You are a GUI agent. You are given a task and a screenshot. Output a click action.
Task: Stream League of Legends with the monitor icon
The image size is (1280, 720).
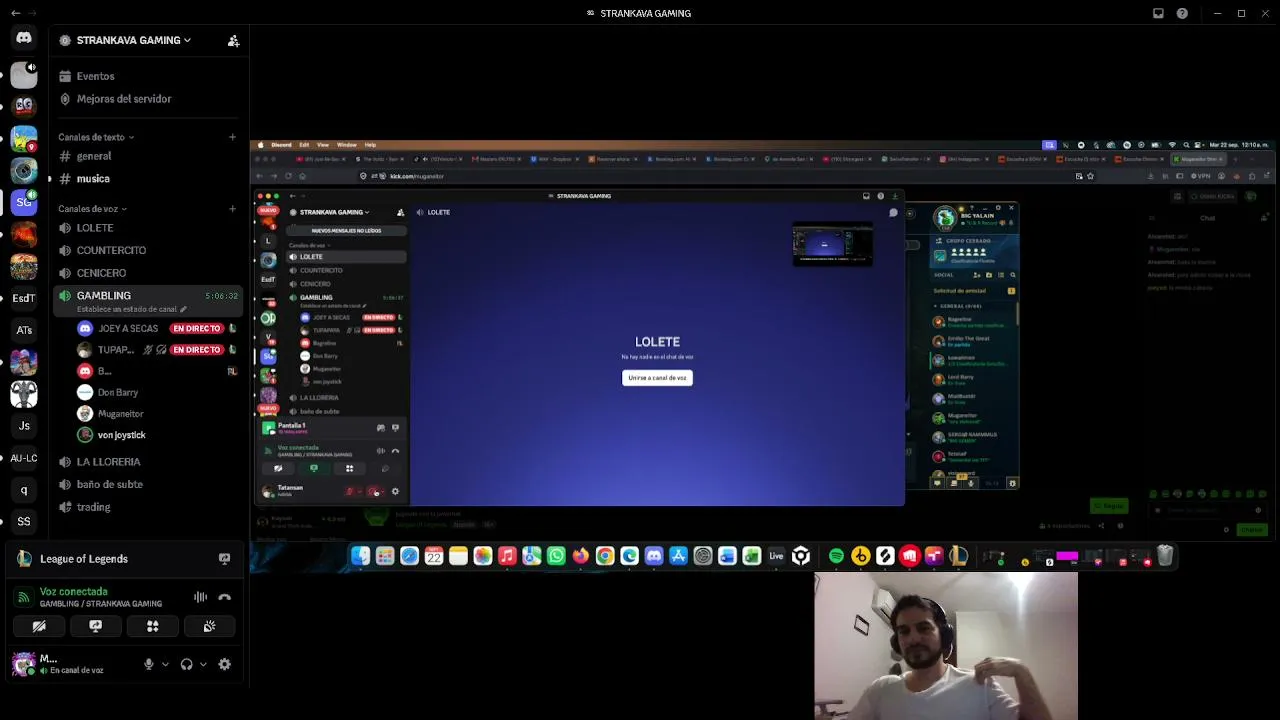pyautogui.click(x=224, y=559)
